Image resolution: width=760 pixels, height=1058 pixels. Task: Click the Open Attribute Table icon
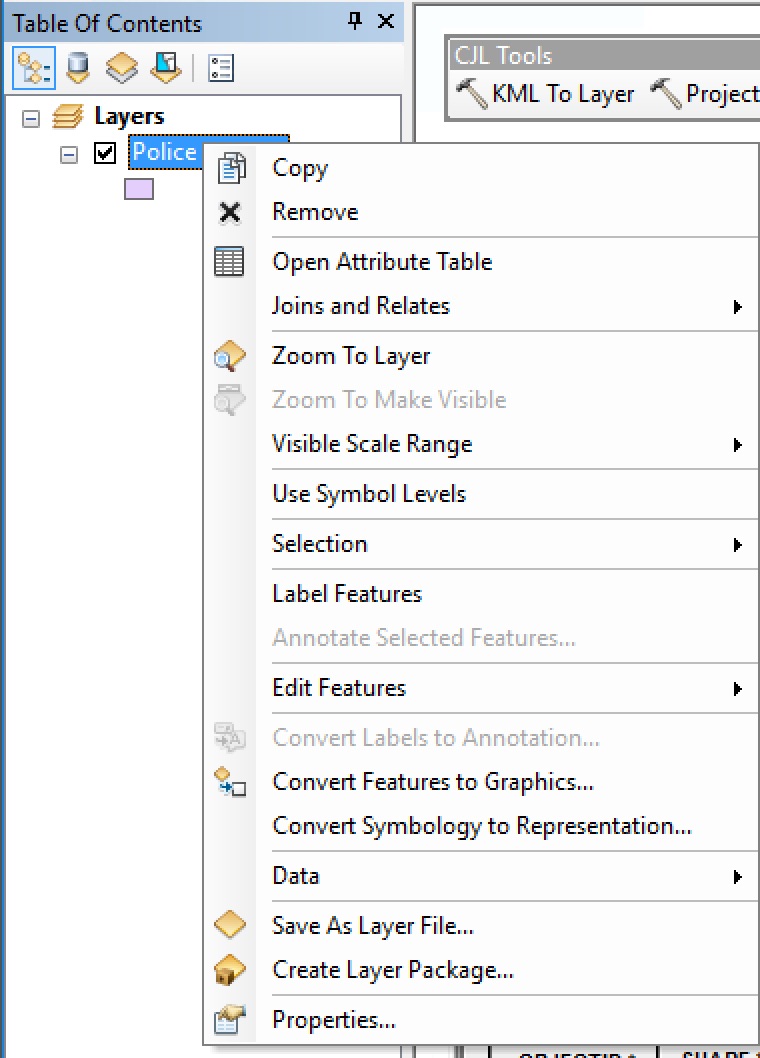230,262
